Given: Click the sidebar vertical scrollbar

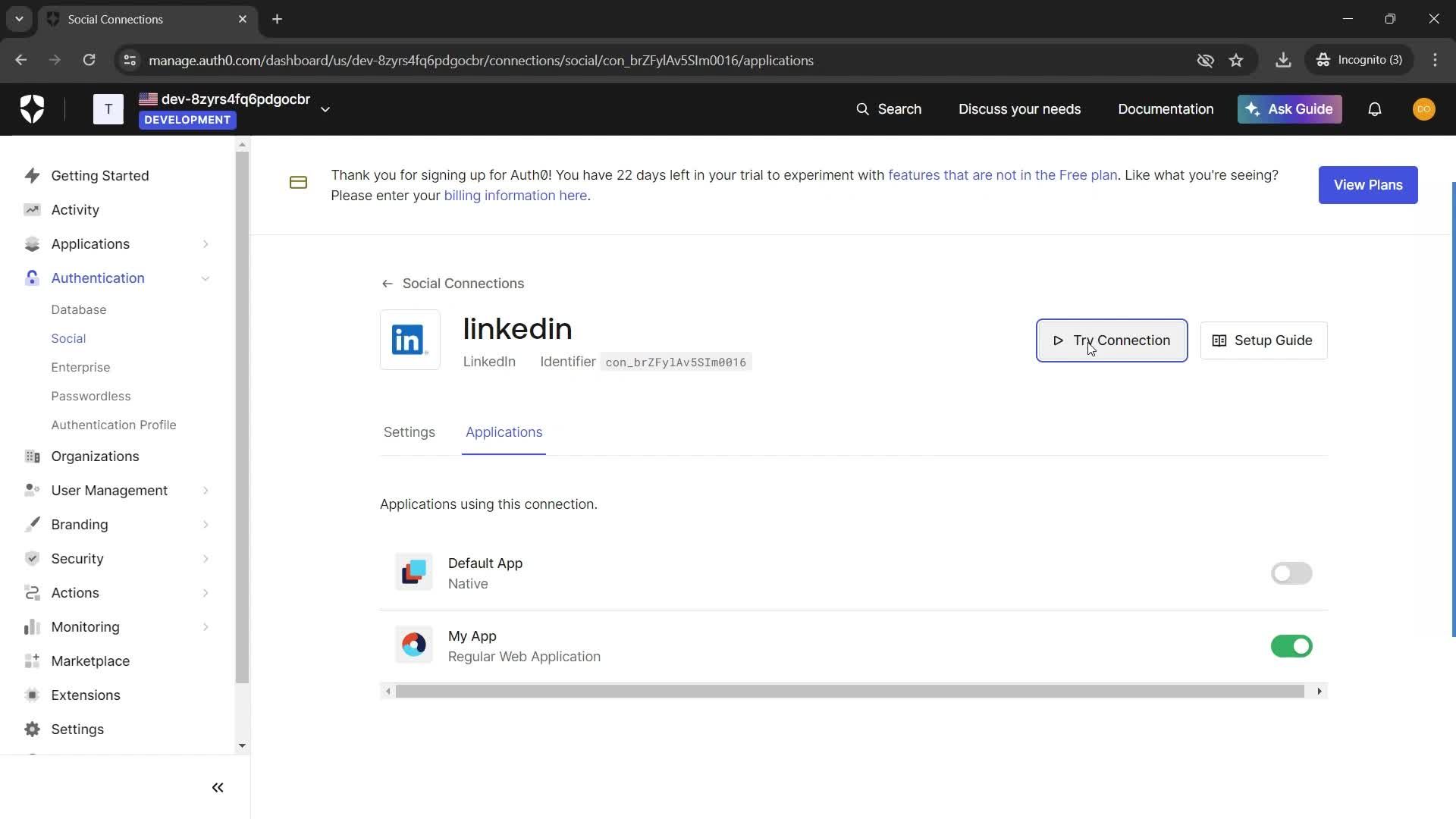Looking at the screenshot, I should (242, 417).
